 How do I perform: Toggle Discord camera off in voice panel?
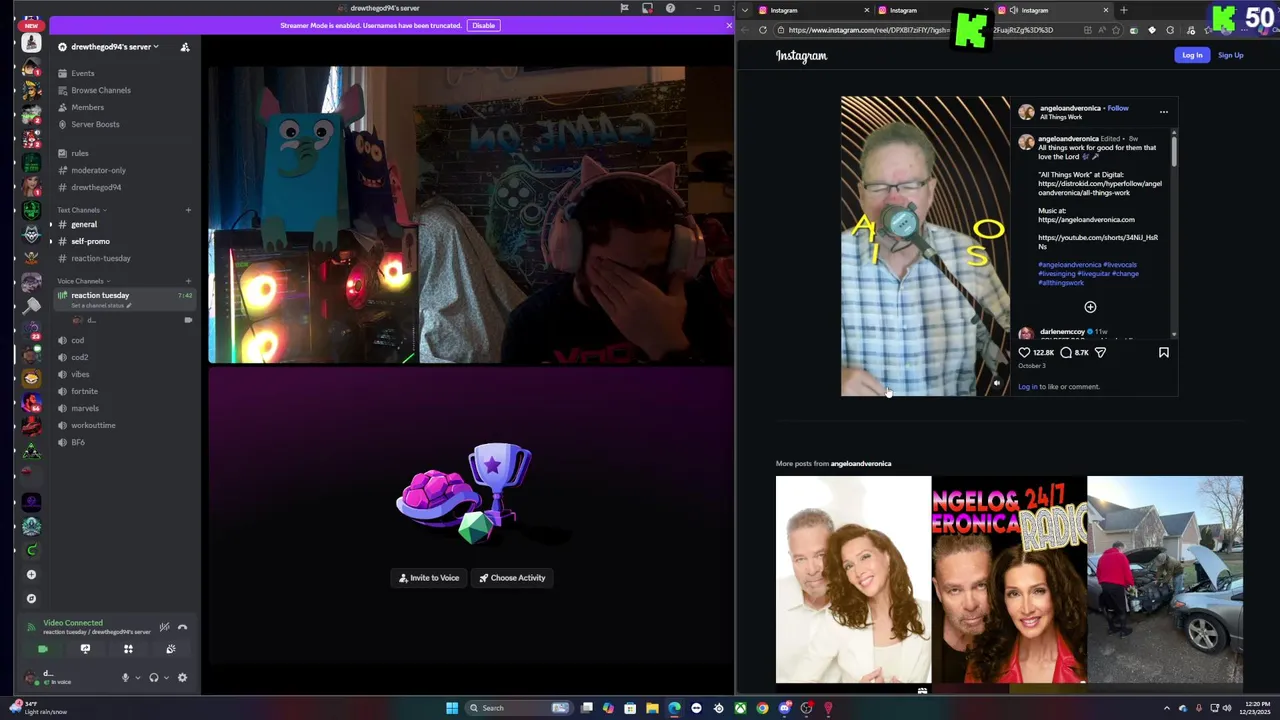click(42, 649)
